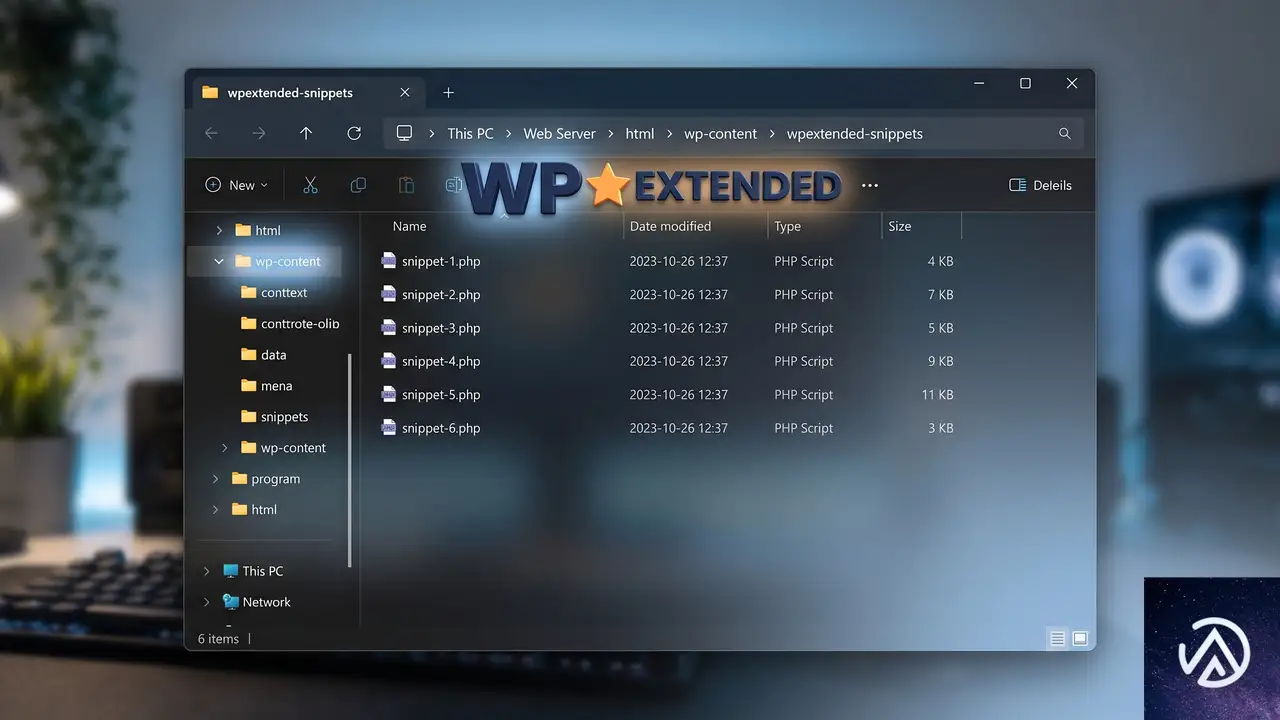Image resolution: width=1280 pixels, height=720 pixels.
Task: Switch to large thumbnails view icon
Action: click(1080, 638)
